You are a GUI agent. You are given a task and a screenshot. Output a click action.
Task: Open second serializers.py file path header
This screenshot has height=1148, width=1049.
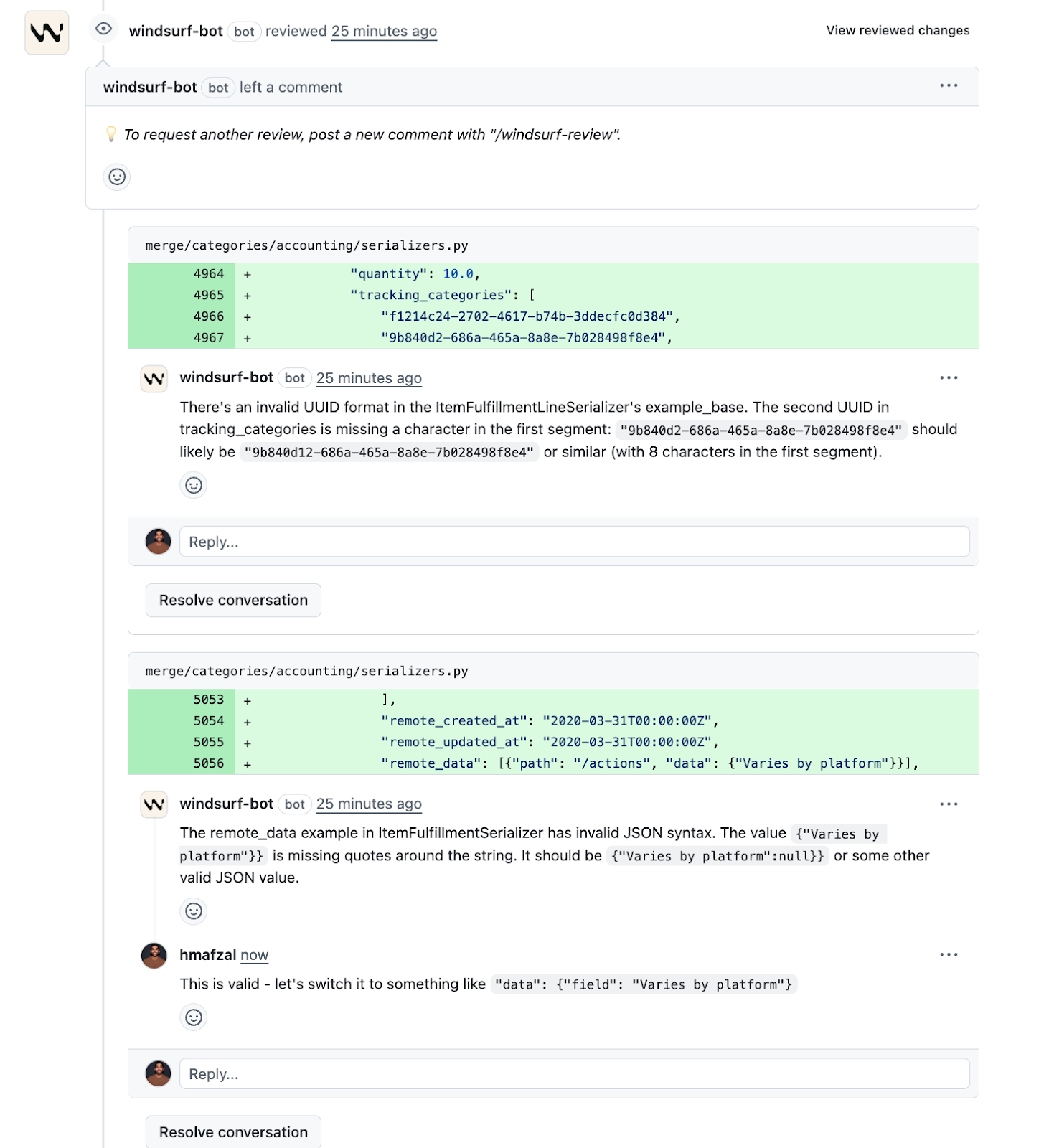pos(306,671)
